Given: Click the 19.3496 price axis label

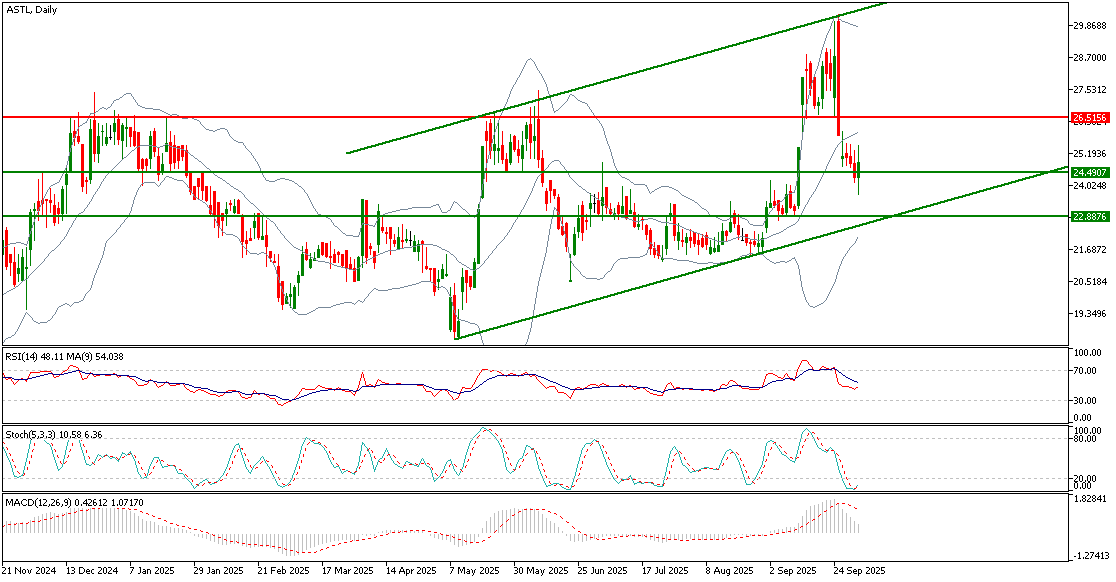Looking at the screenshot, I should point(1090,314).
